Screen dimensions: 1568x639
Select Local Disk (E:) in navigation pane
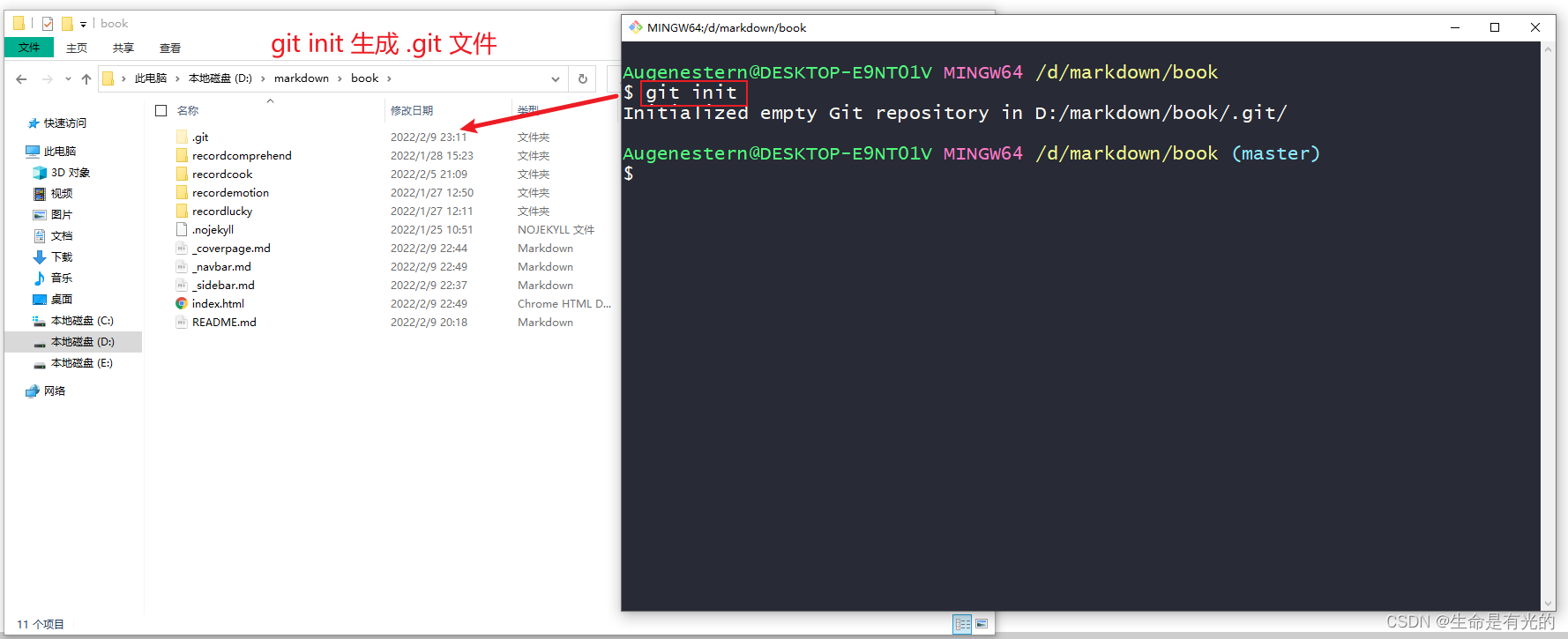73,363
